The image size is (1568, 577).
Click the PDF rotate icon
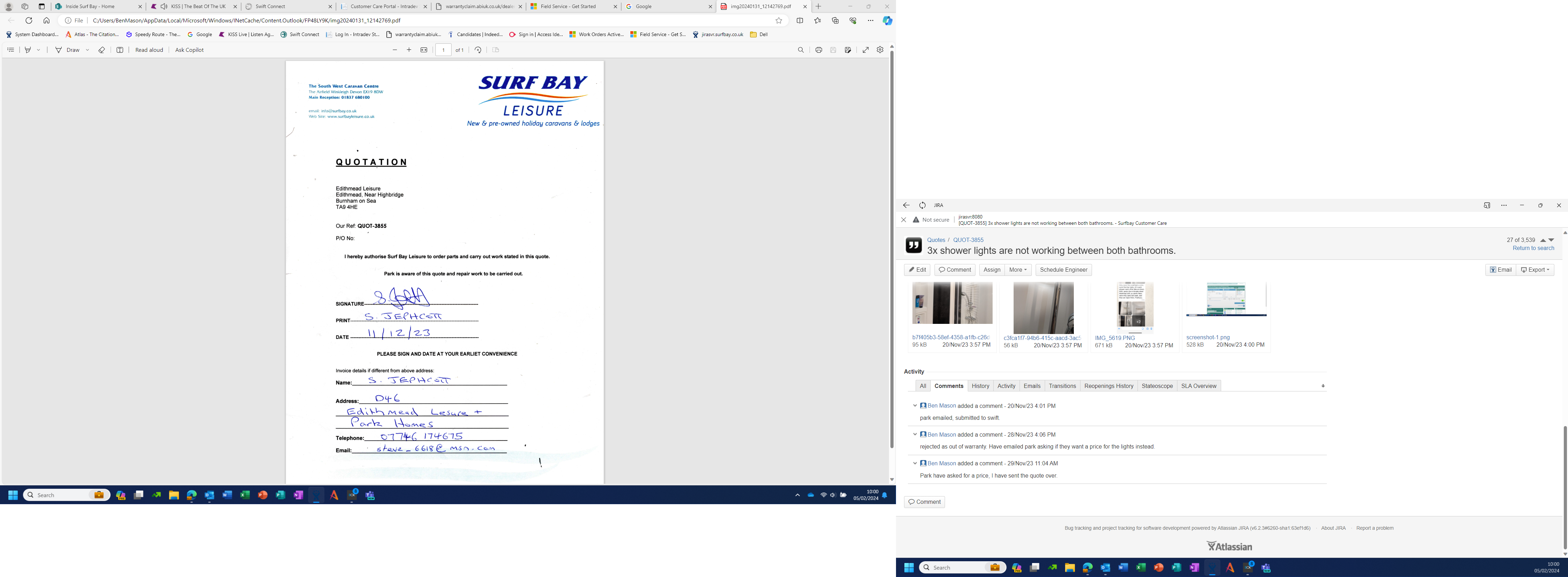pos(478,50)
